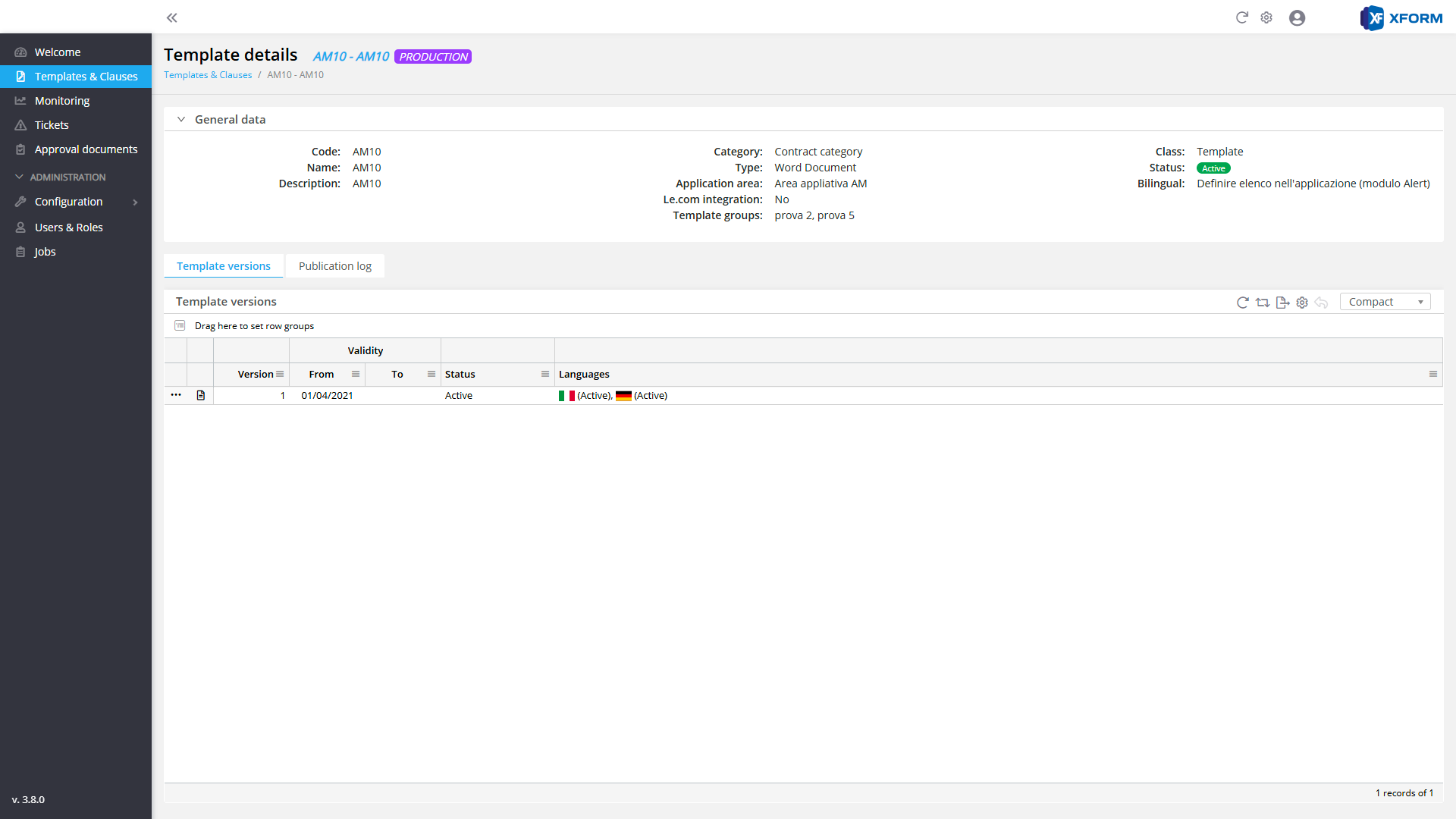
Task: Export the Template versions grid
Action: point(1282,303)
